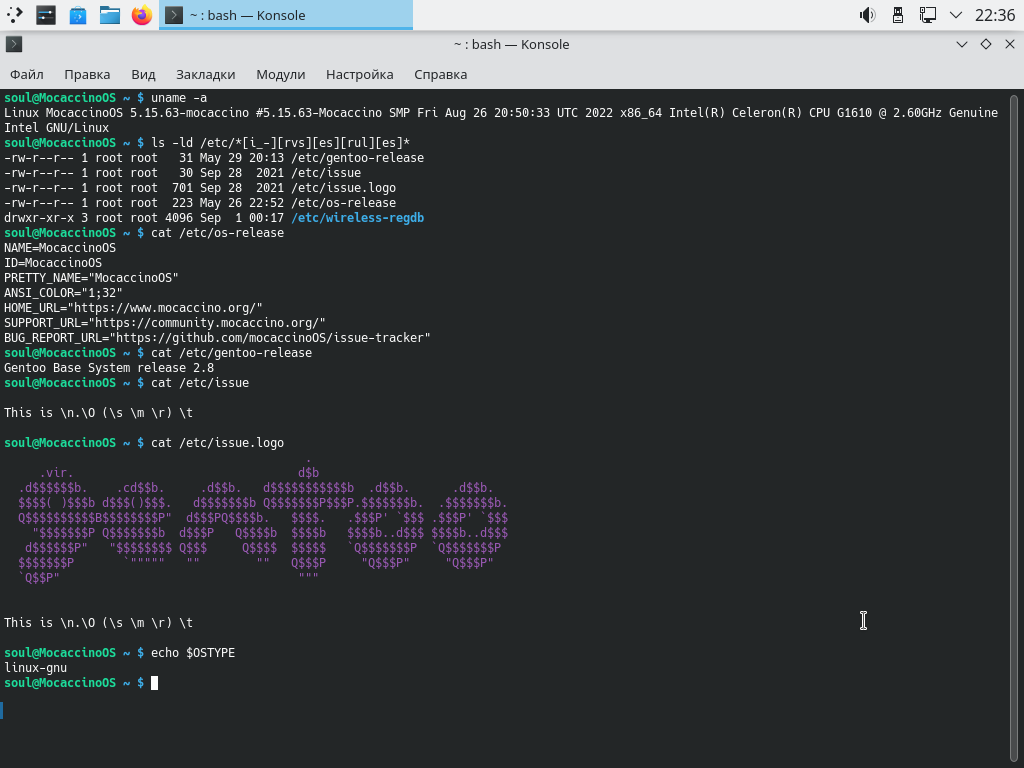Click the 'ID=MocaccinoOS' line
This screenshot has width=1024, height=768.
pos(53,263)
